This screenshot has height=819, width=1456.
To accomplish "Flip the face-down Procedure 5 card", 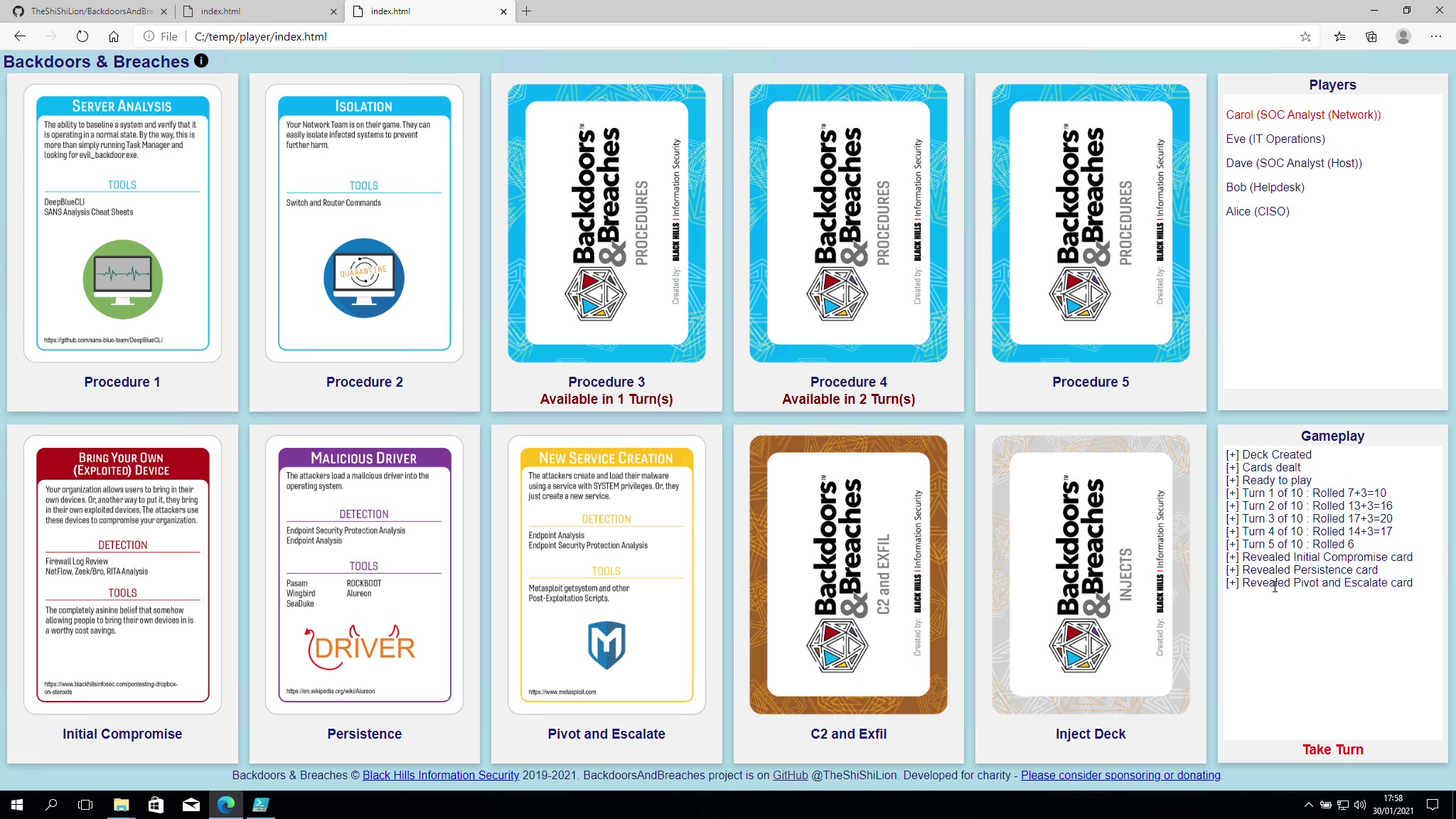I will pyautogui.click(x=1090, y=223).
